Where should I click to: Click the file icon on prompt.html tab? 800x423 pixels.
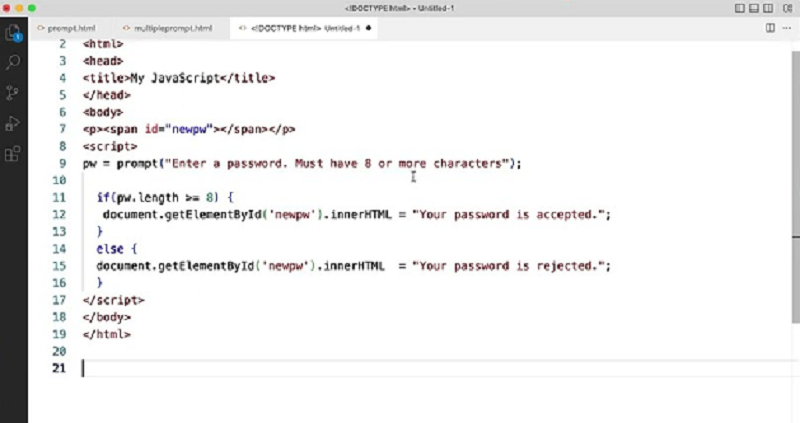(40, 28)
